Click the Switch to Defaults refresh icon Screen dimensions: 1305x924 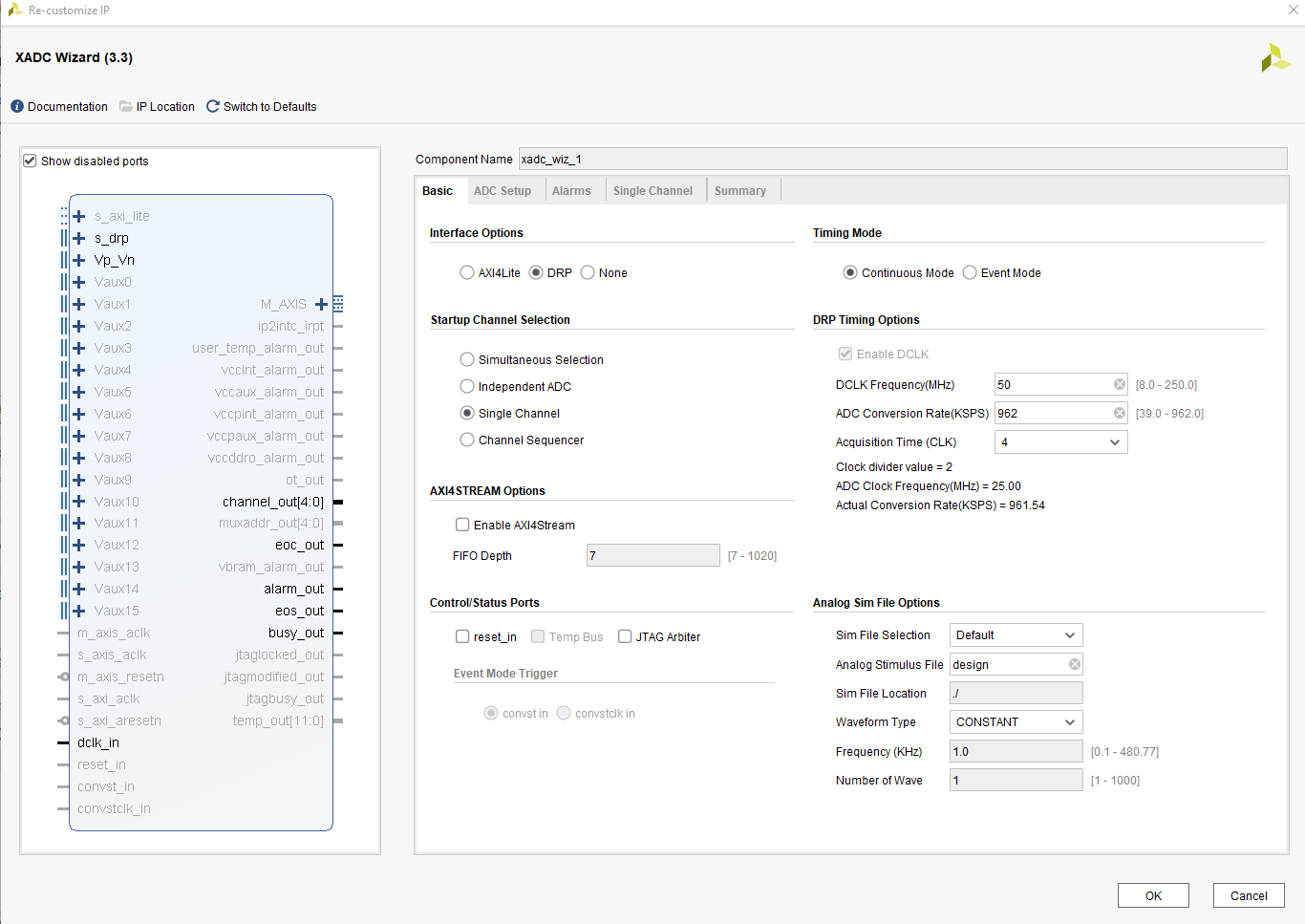coord(213,106)
